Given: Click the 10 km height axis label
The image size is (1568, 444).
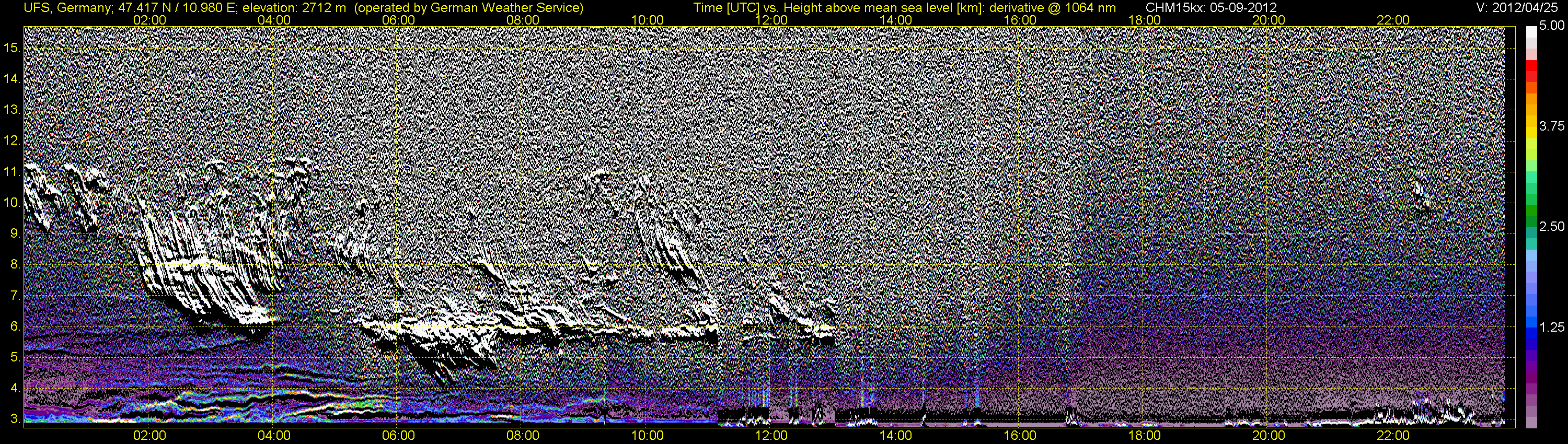Looking at the screenshot, I should click(x=11, y=203).
